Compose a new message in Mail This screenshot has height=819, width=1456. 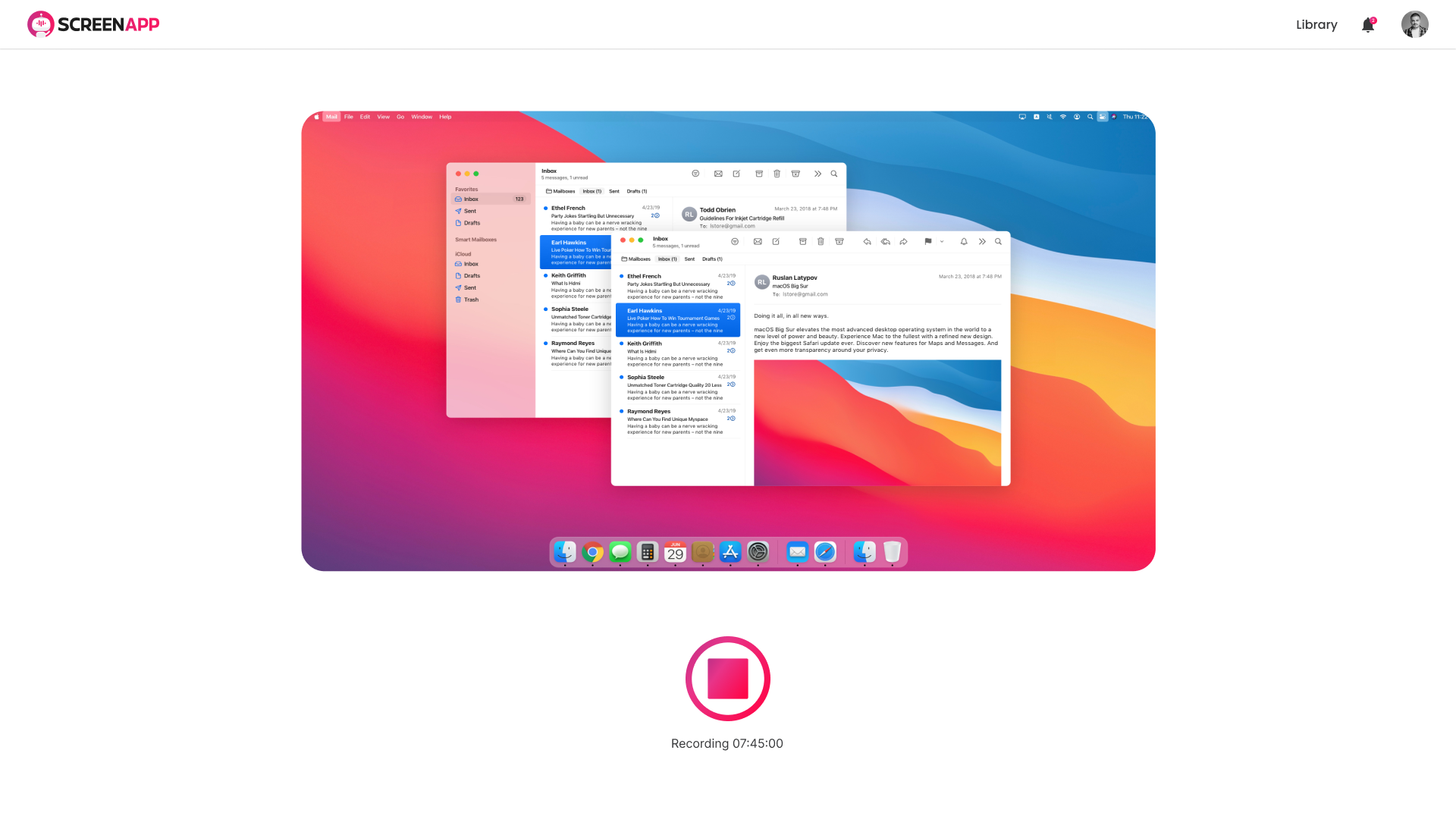[776, 241]
